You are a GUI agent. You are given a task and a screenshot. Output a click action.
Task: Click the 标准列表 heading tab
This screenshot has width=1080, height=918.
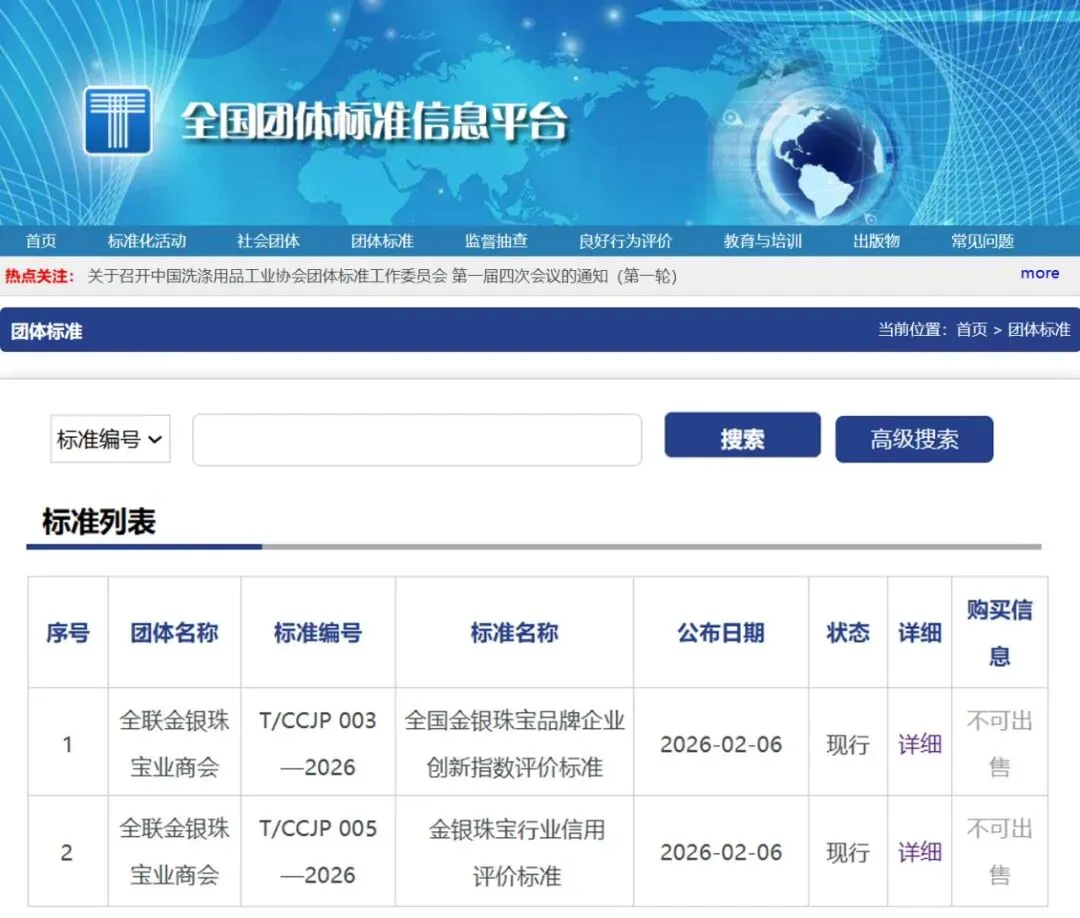(x=99, y=521)
